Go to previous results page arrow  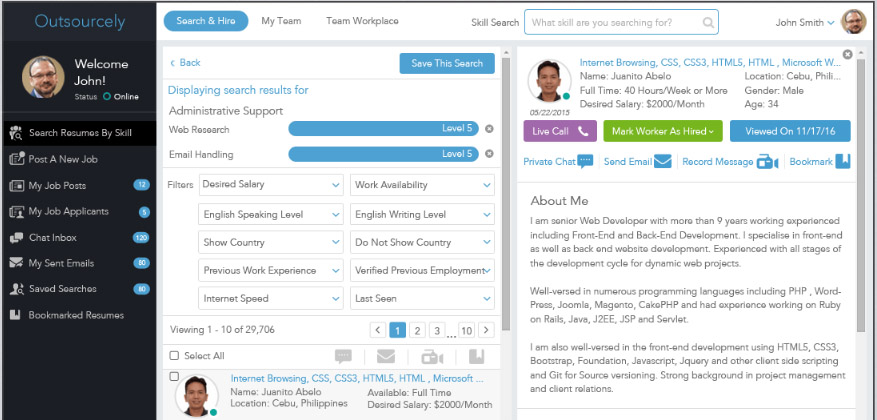tap(378, 330)
